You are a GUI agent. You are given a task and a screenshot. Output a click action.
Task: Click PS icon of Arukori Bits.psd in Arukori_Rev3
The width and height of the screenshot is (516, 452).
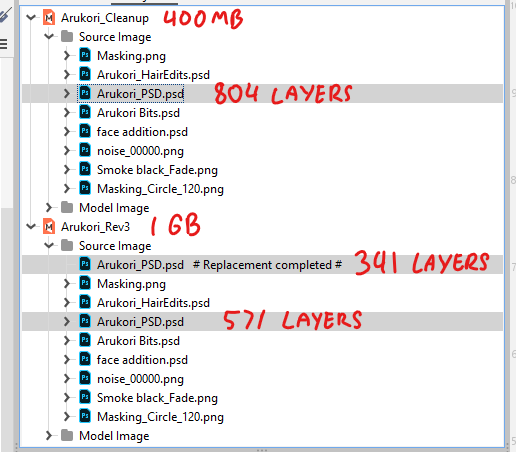click(x=85, y=340)
